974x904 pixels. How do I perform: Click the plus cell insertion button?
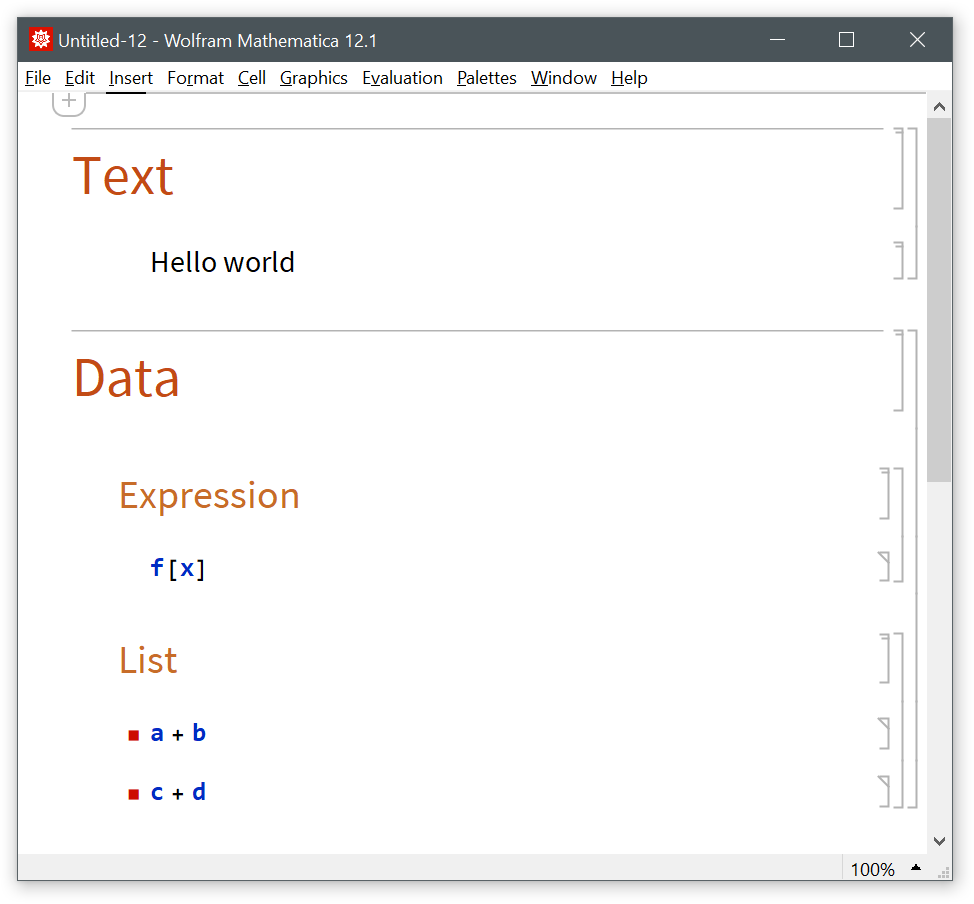[x=69, y=101]
